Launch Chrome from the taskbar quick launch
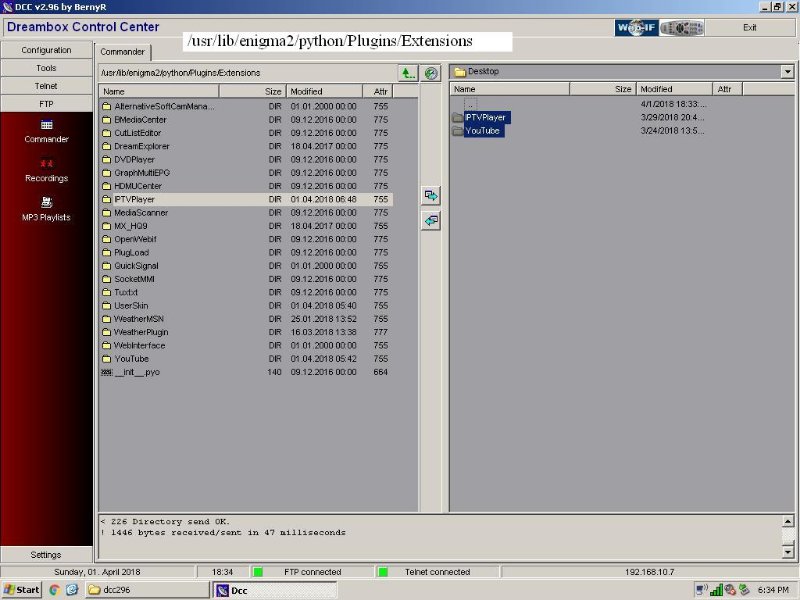 (54, 590)
